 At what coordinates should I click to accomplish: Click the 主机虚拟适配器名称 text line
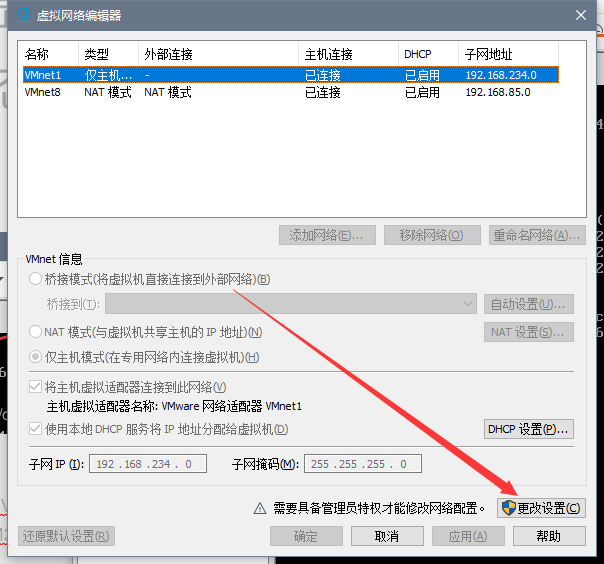click(174, 406)
